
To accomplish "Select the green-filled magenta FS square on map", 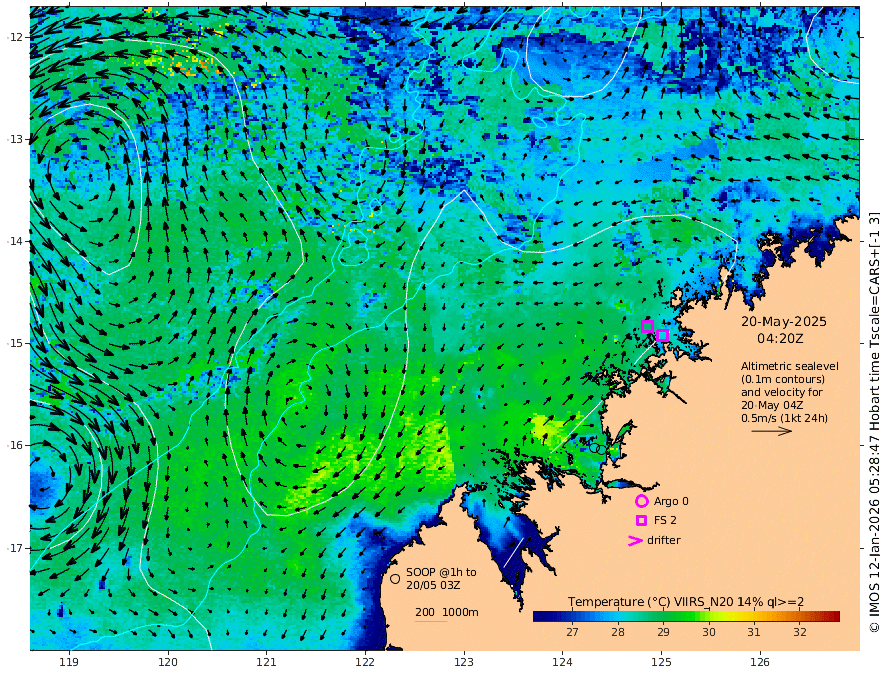I will (648, 326).
